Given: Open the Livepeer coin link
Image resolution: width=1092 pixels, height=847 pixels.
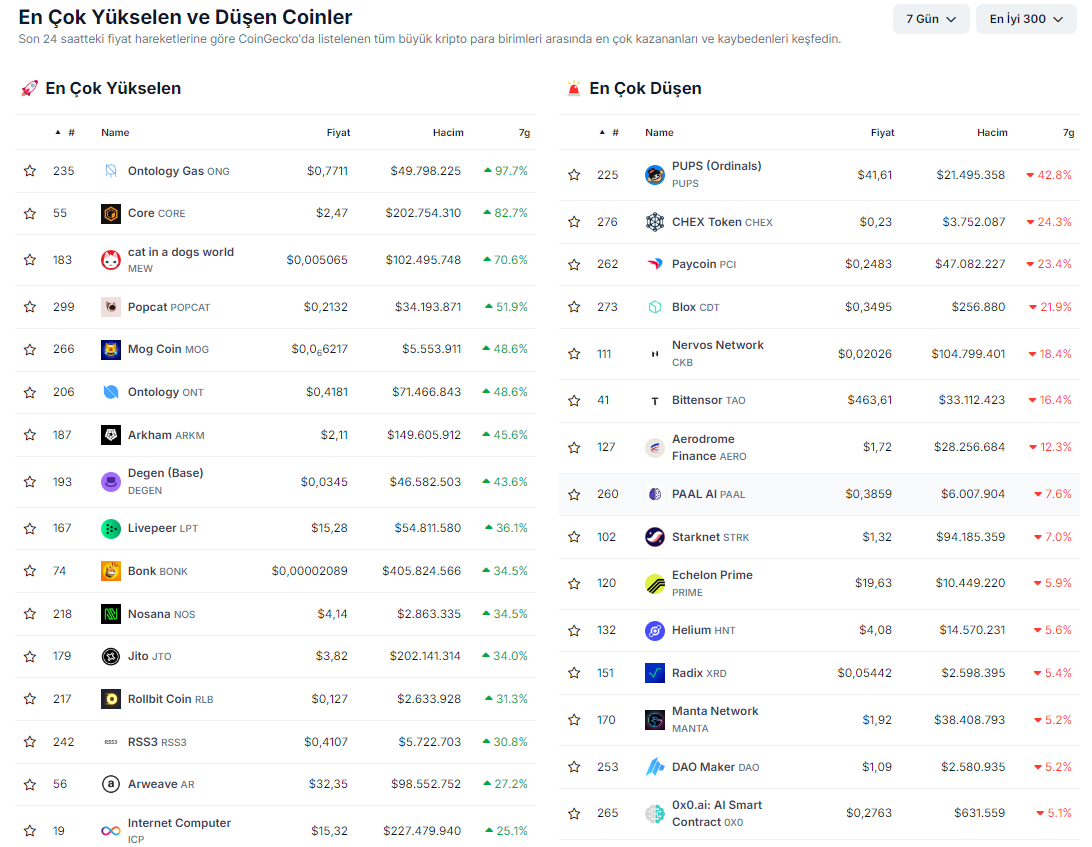Looking at the screenshot, I should coord(153,528).
